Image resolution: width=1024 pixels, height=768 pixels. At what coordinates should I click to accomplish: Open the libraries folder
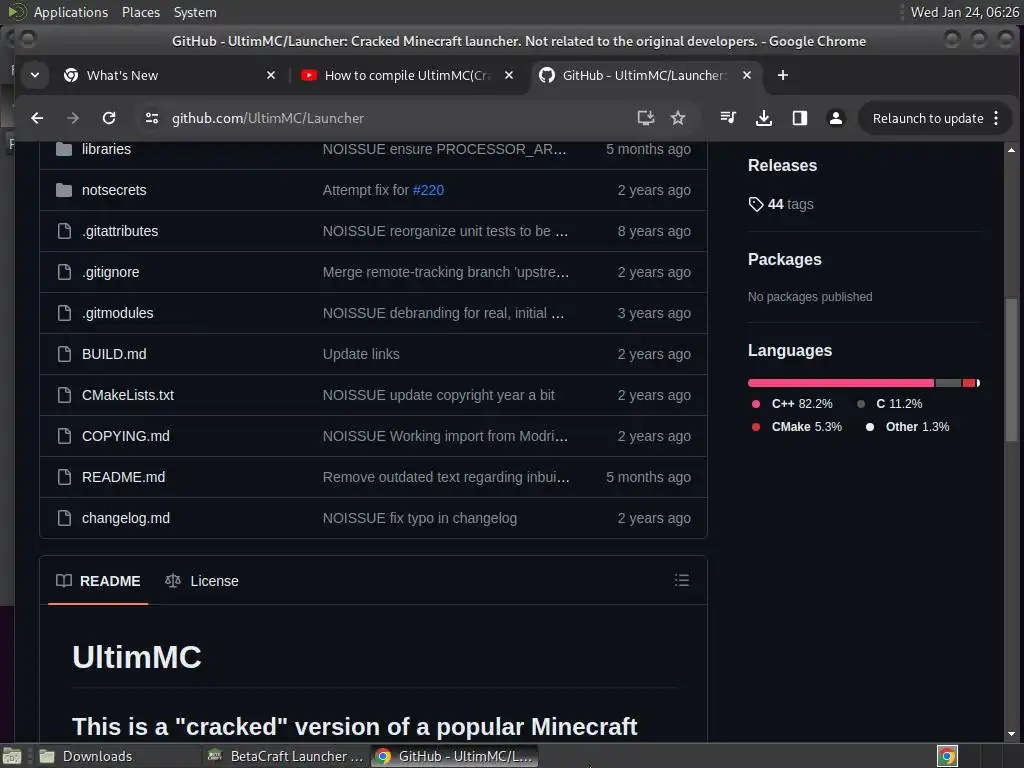[x=106, y=149]
